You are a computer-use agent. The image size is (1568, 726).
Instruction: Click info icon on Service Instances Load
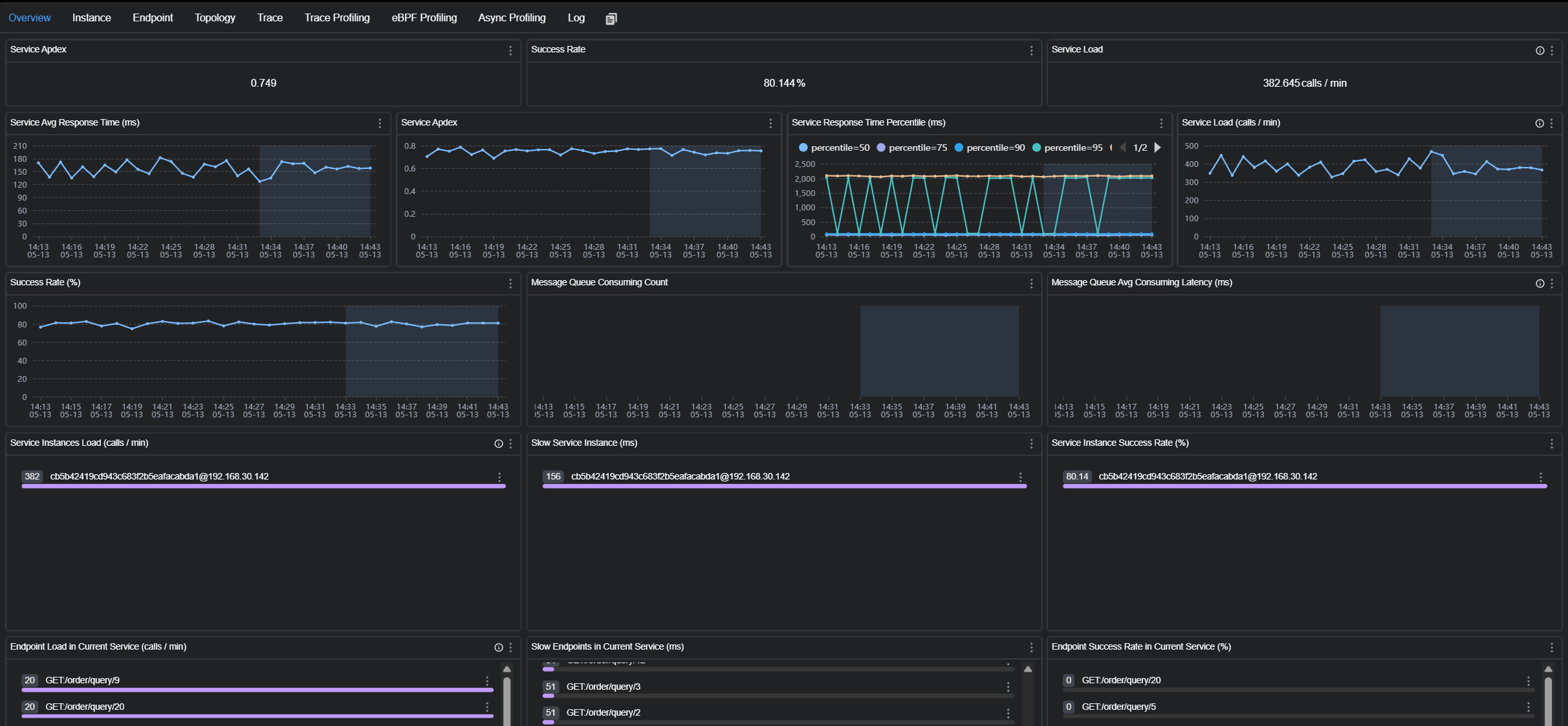pos(498,444)
